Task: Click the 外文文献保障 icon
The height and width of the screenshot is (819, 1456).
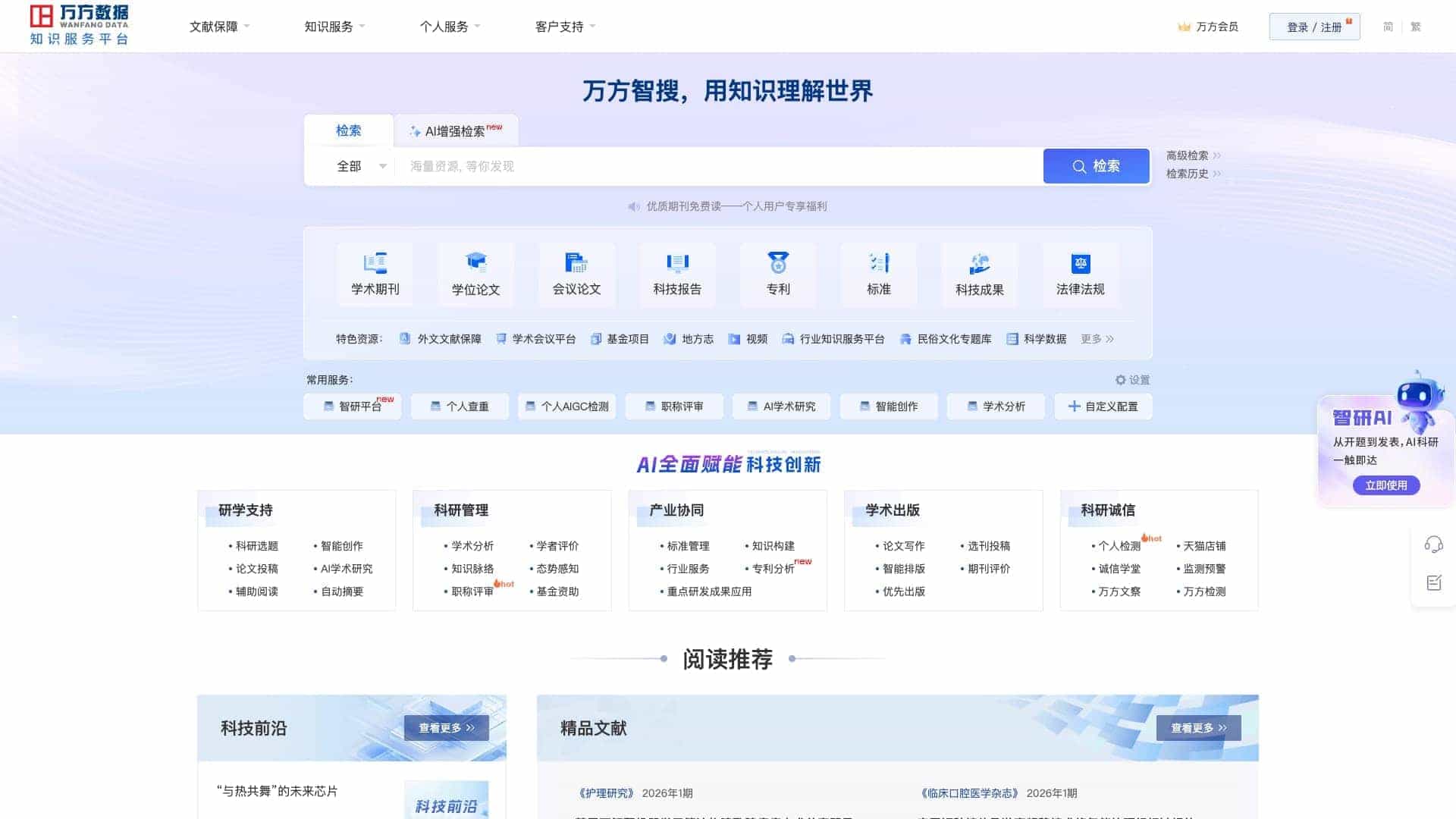Action: click(405, 339)
